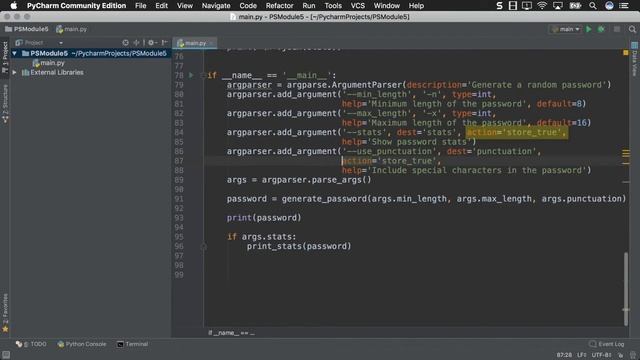Open the Edit menu

coord(161,6)
